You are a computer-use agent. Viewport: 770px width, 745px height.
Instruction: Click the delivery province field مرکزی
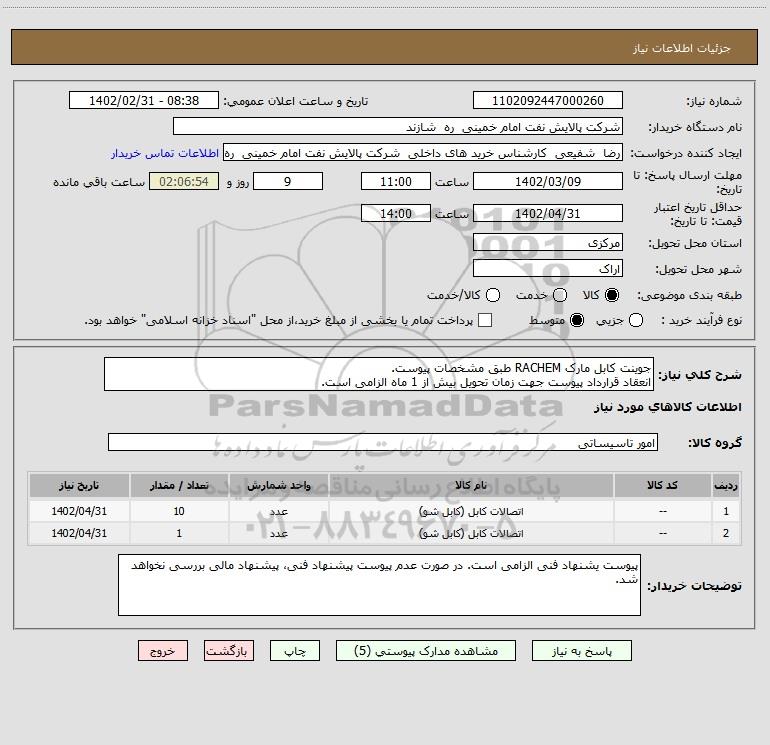(548, 243)
